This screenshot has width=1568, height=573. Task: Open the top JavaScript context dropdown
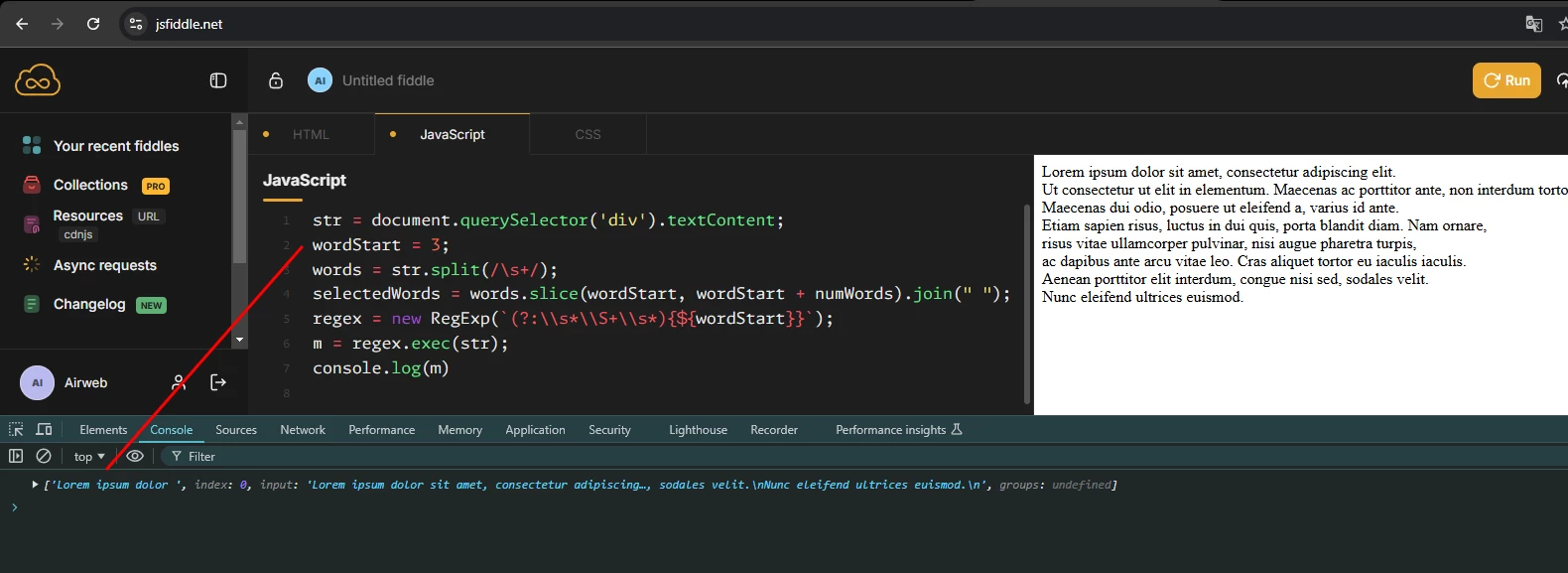click(x=89, y=457)
